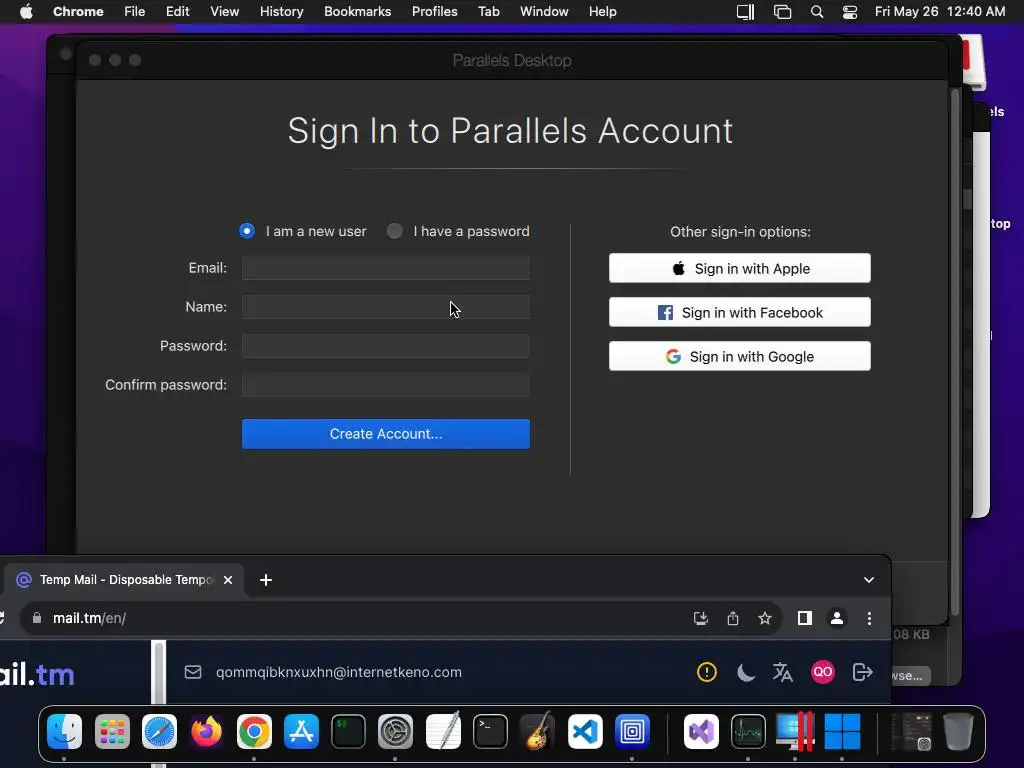Click Sign in with Facebook
Image resolution: width=1024 pixels, height=768 pixels.
[740, 312]
